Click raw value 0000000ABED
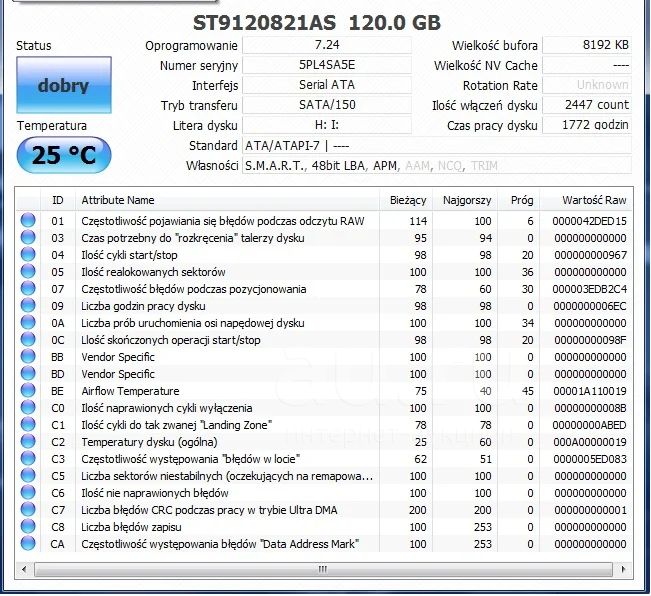 589,425
